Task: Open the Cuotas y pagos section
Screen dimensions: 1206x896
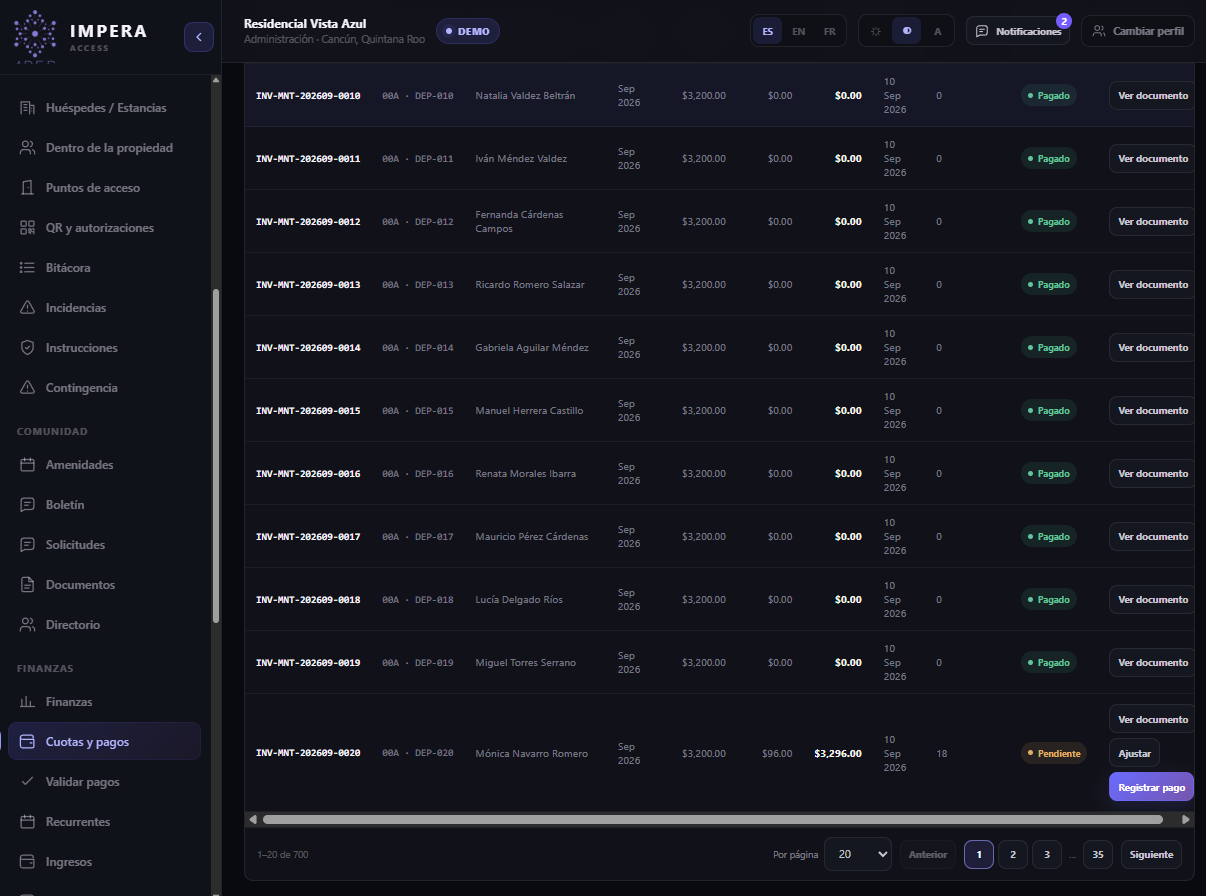Action: (105, 742)
